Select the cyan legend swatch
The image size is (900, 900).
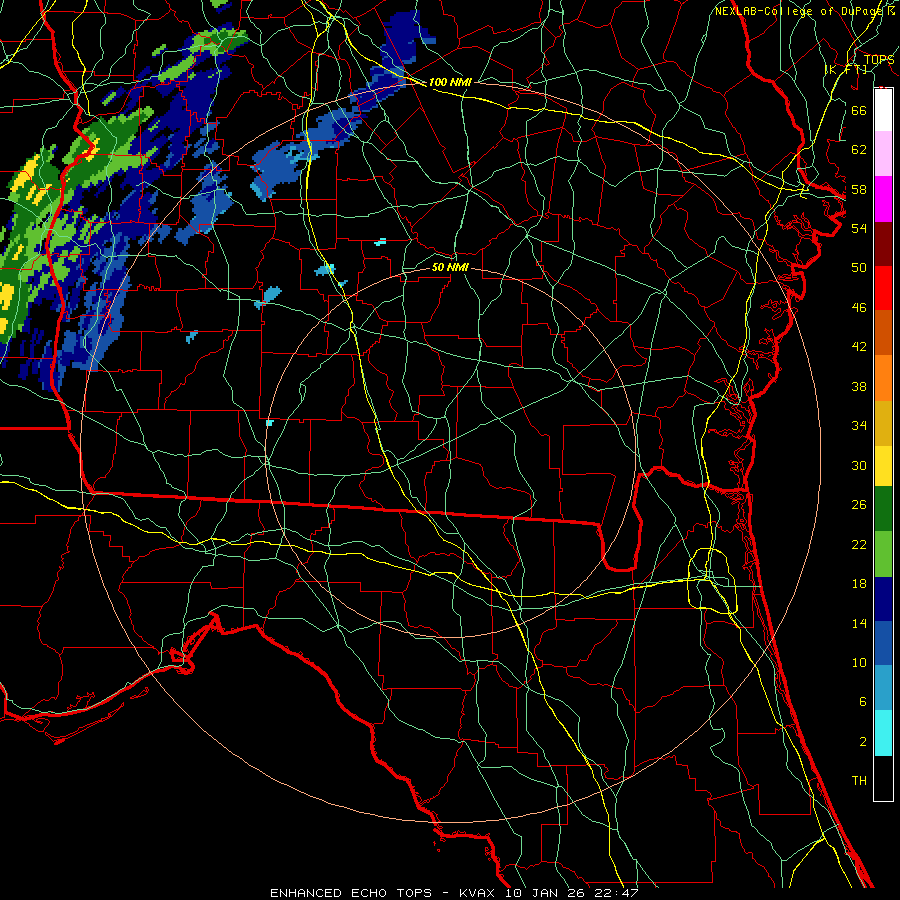pyautogui.click(x=883, y=733)
